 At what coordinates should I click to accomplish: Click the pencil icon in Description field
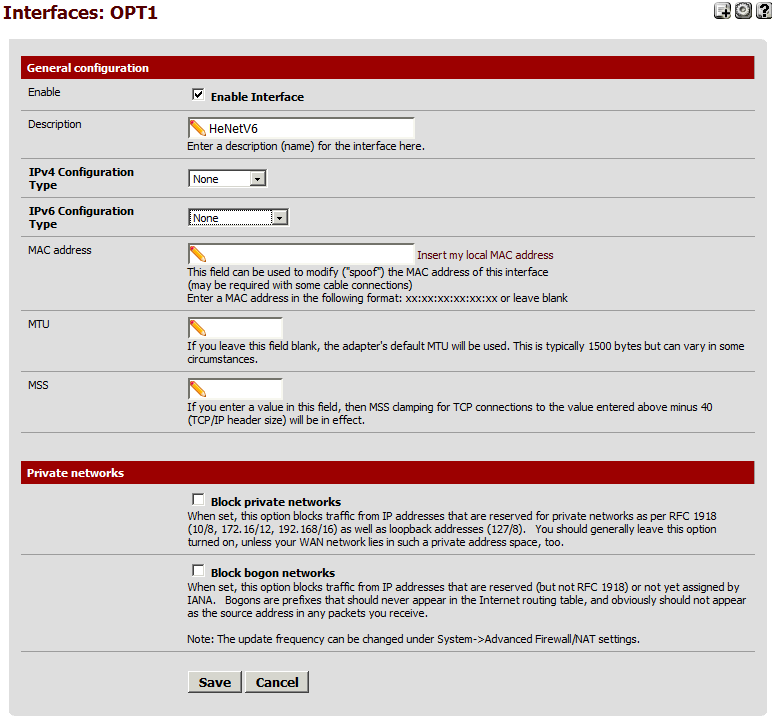click(x=198, y=128)
